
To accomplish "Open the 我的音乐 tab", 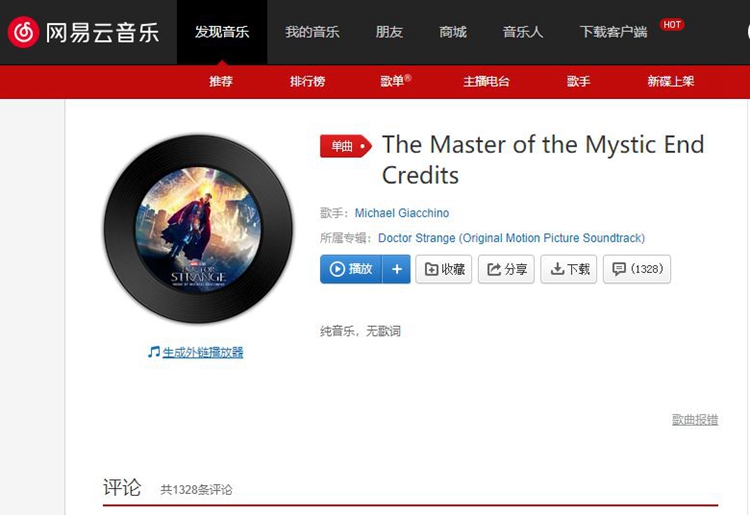I will tap(312, 32).
